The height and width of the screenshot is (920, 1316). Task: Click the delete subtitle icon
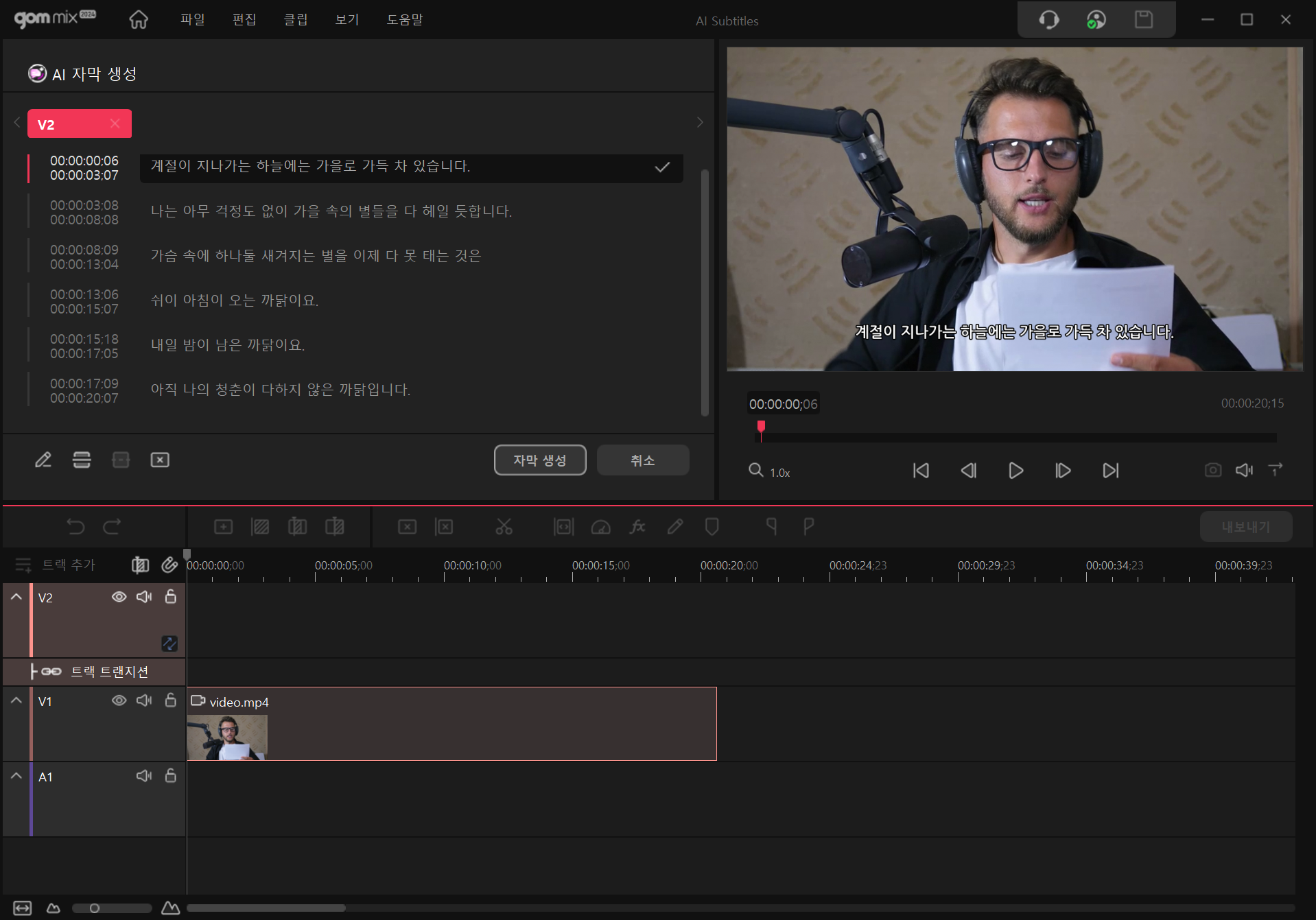pos(160,460)
